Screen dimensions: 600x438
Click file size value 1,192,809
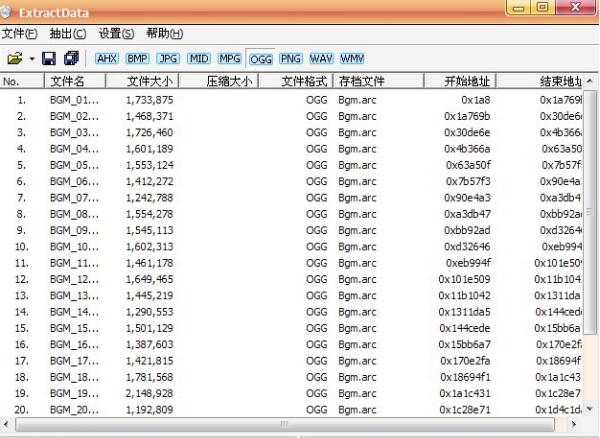149,410
